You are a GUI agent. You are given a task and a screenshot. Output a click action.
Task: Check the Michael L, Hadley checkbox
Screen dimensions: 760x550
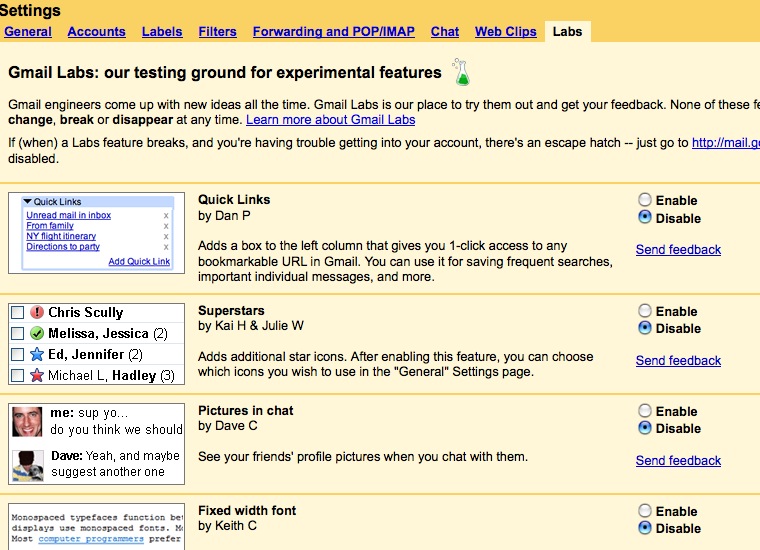[x=17, y=376]
